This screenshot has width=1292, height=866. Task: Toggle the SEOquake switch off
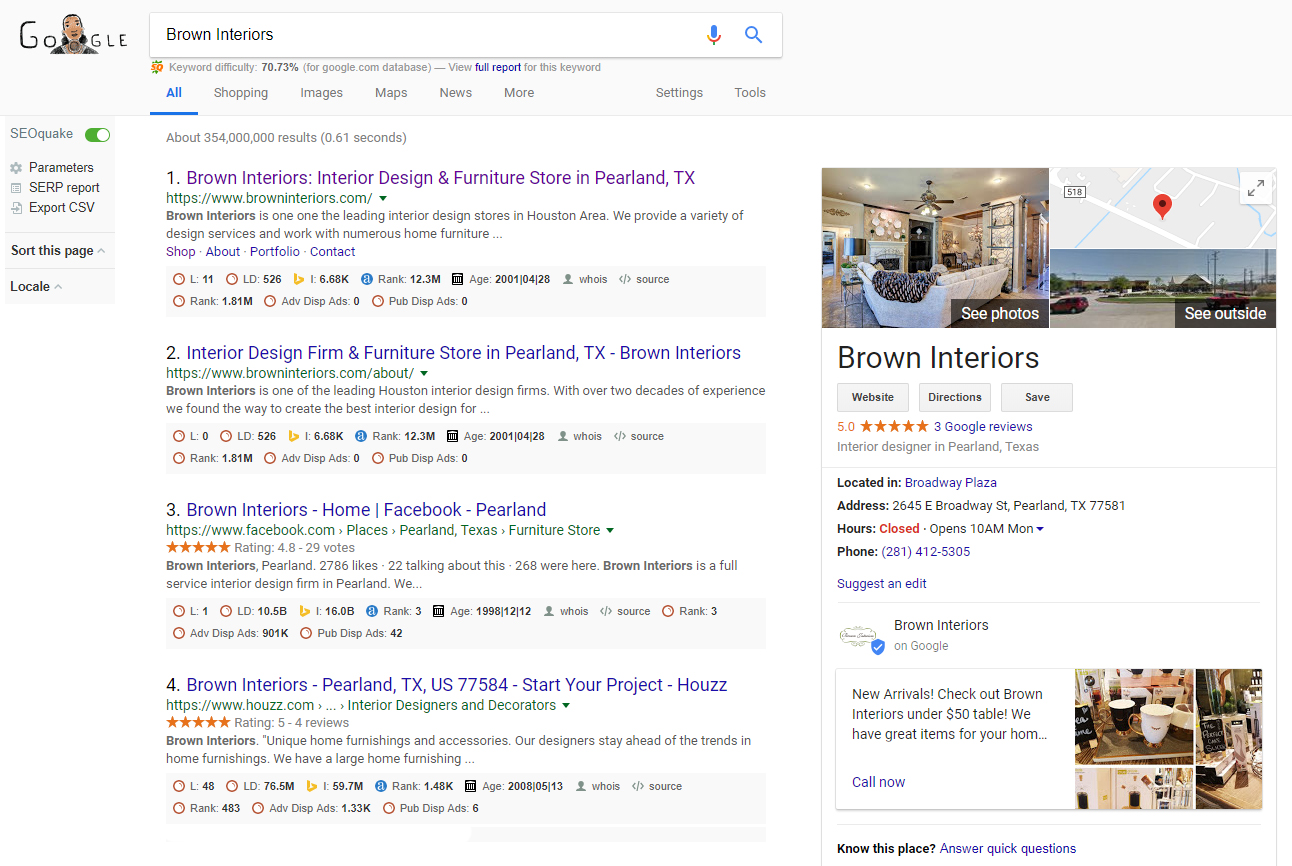[x=97, y=135]
